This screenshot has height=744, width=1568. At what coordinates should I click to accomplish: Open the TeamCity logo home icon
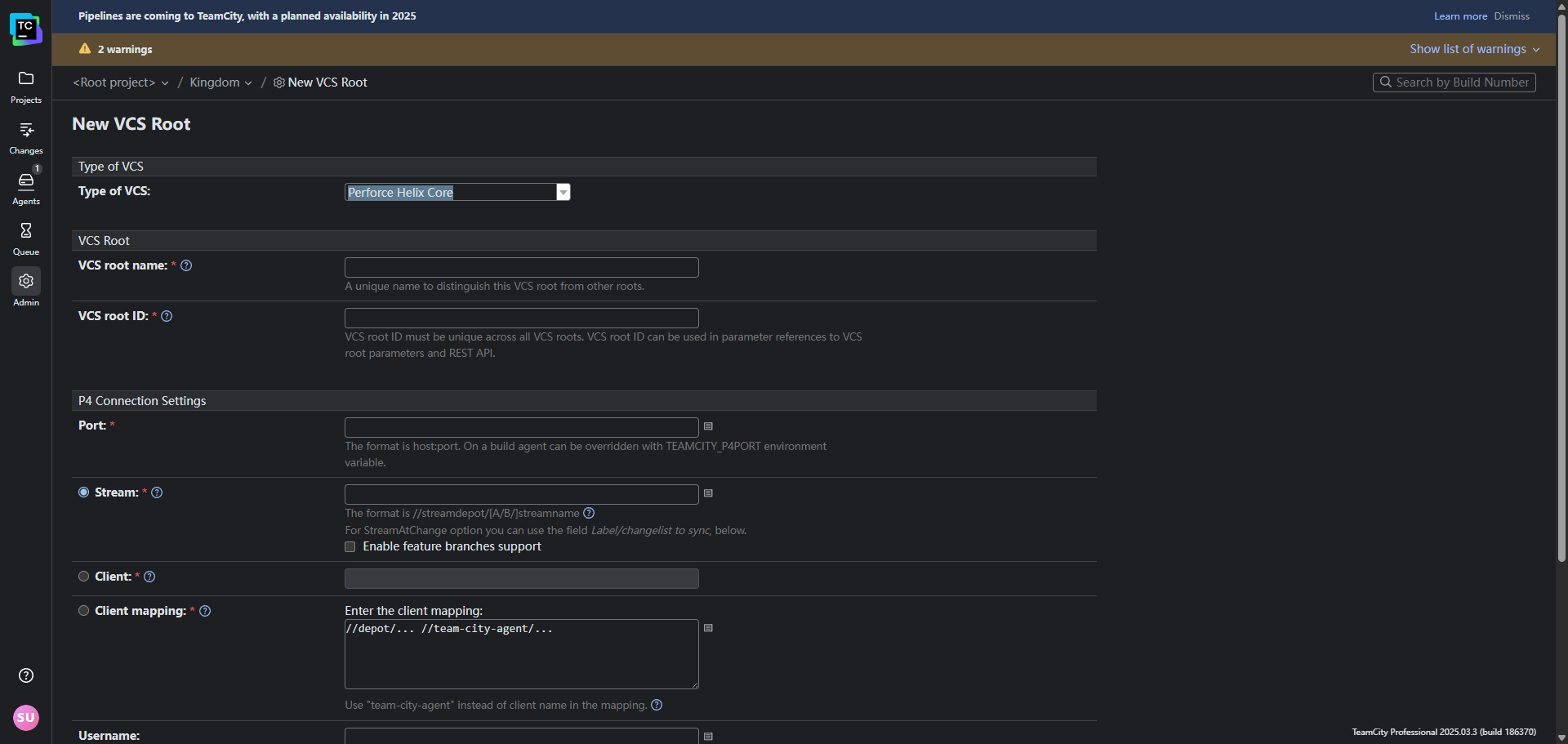pyautogui.click(x=25, y=29)
